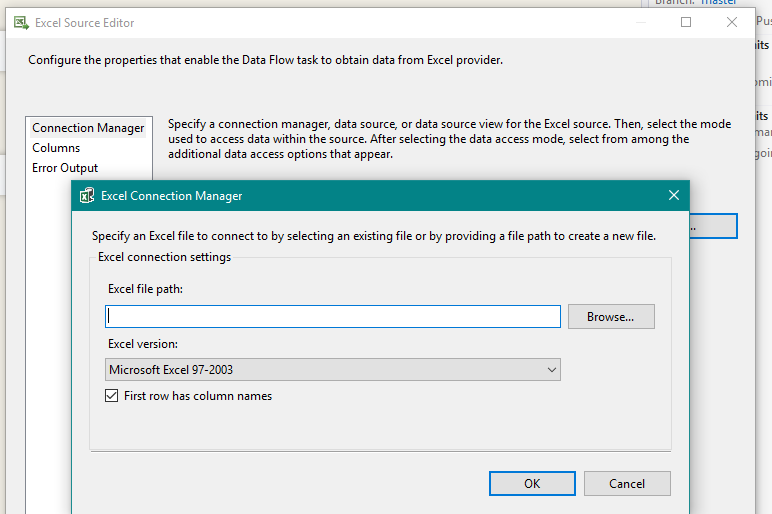Image resolution: width=772 pixels, height=514 pixels.
Task: Open the Excel version dropdown
Action: (x=333, y=370)
